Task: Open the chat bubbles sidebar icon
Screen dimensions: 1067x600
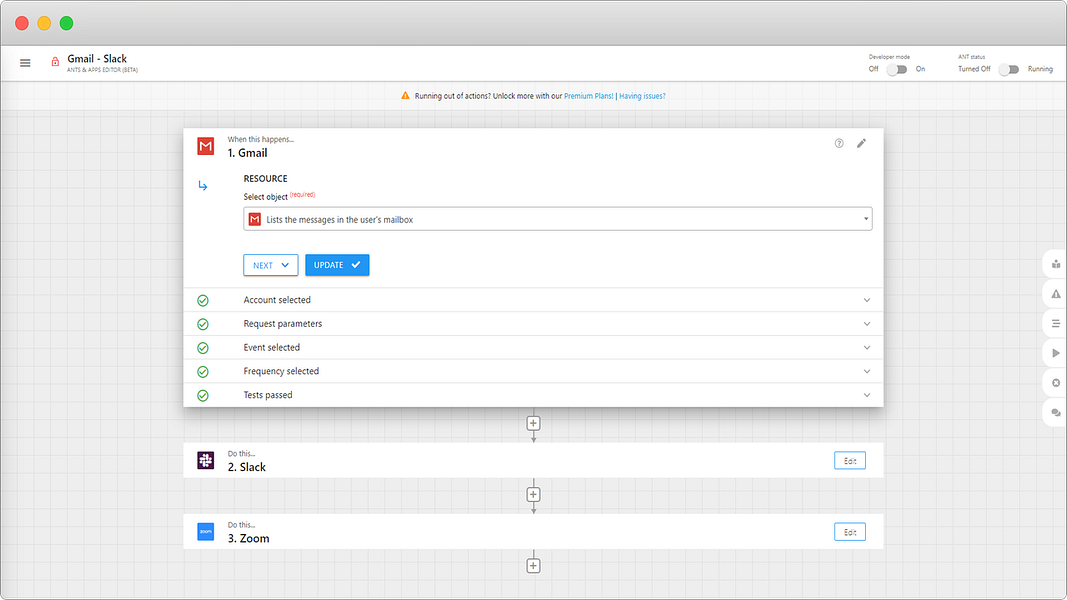Action: click(1056, 412)
